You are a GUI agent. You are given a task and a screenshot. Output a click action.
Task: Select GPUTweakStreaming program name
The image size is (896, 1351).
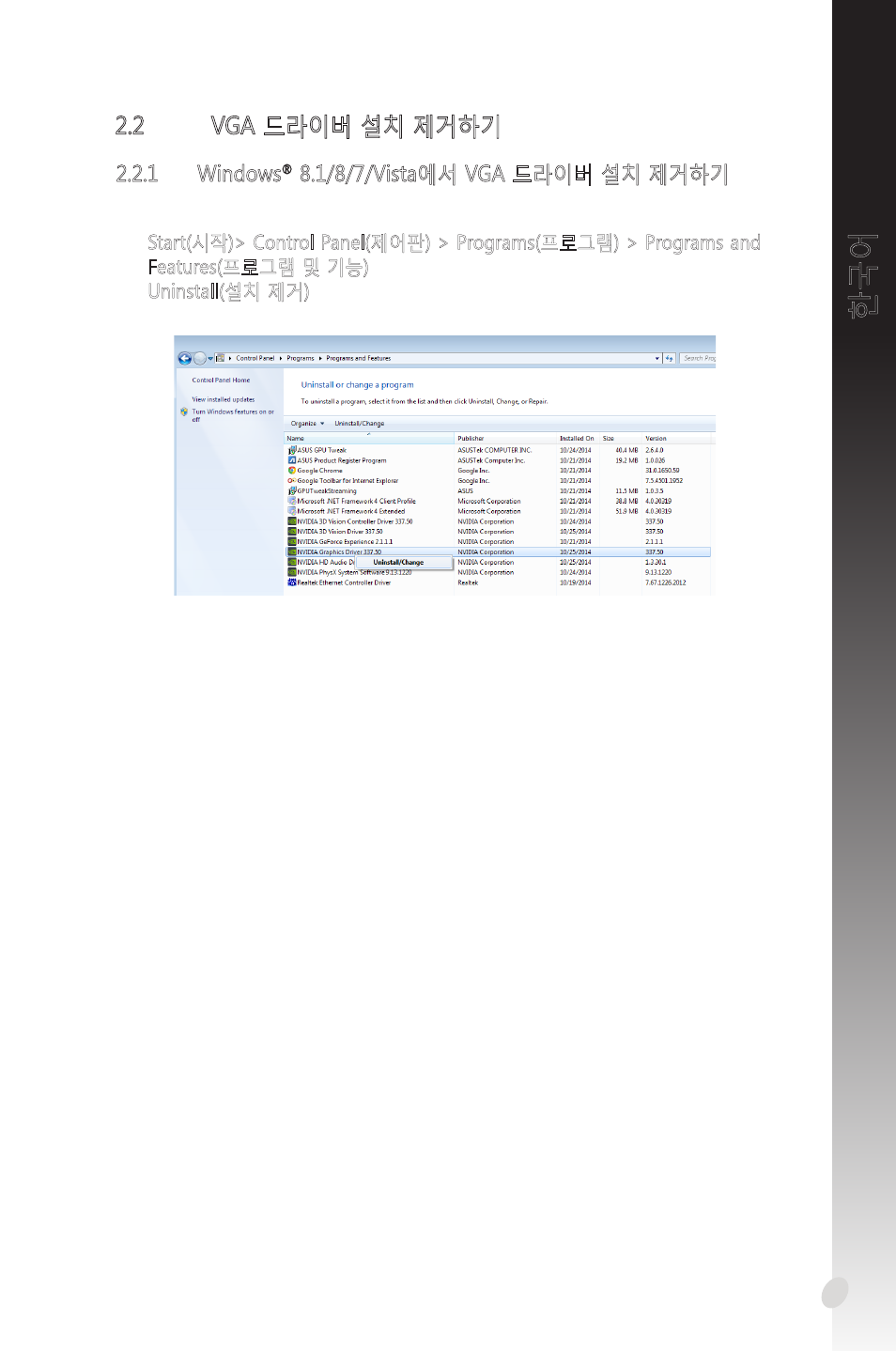(x=327, y=490)
